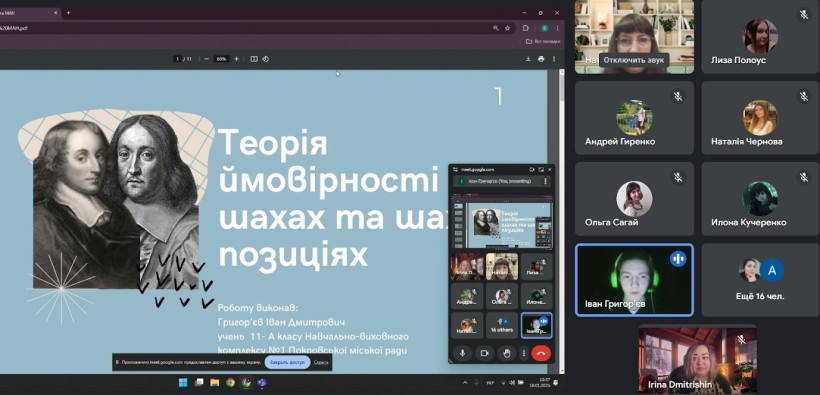Print the PDF document
Screen dimensions: 820x395
point(541,59)
